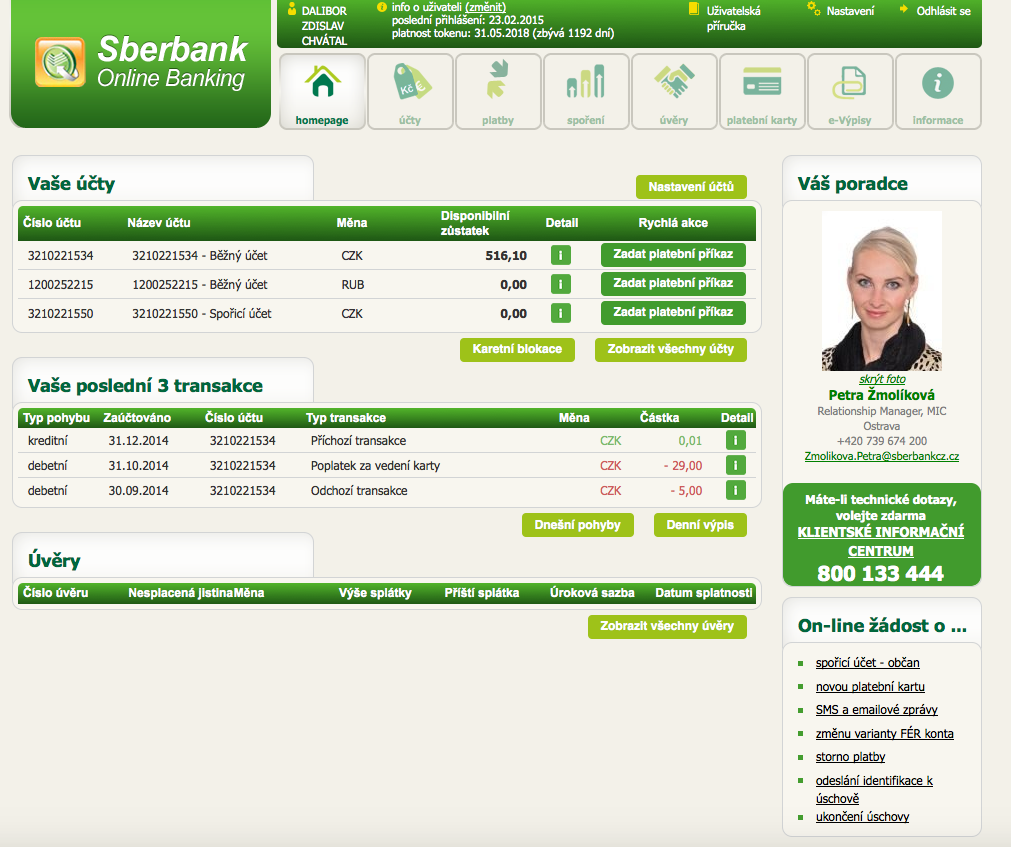Image resolution: width=1011 pixels, height=847 pixels.
Task: Click the info icon next to 'info o uživateli'
Action: (382, 7)
